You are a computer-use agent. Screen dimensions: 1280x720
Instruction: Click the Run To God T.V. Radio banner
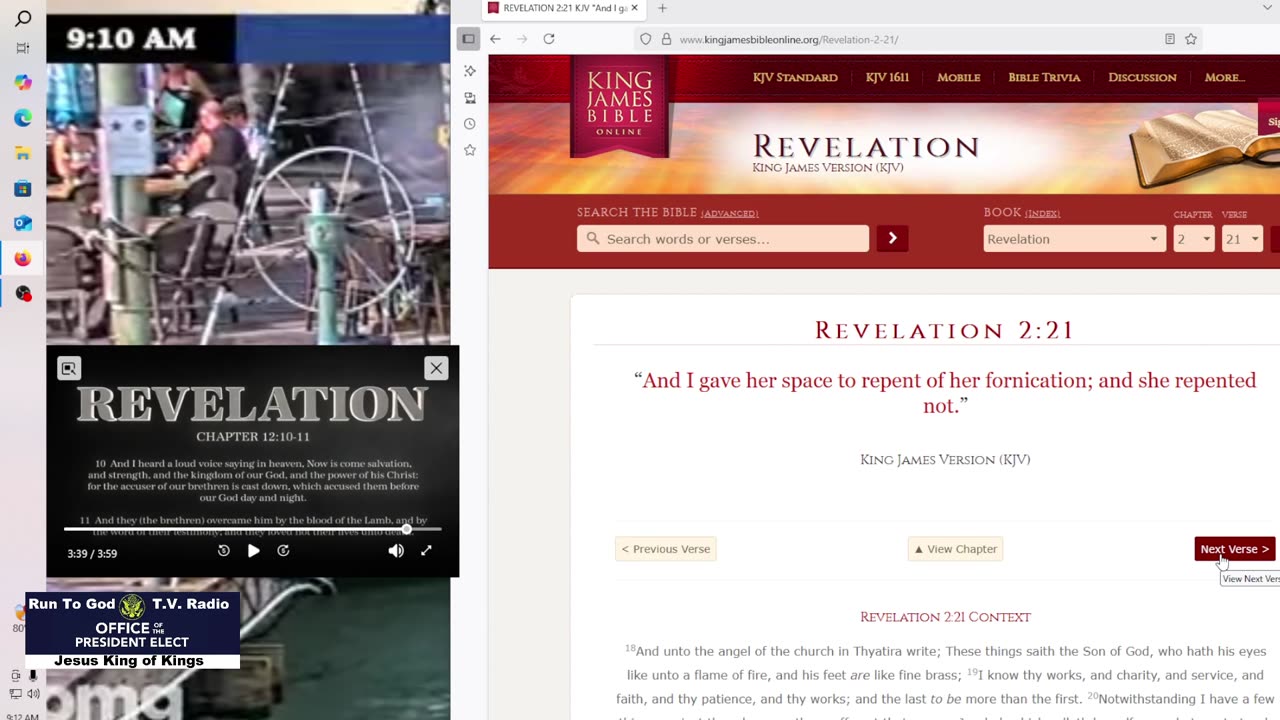pos(132,630)
